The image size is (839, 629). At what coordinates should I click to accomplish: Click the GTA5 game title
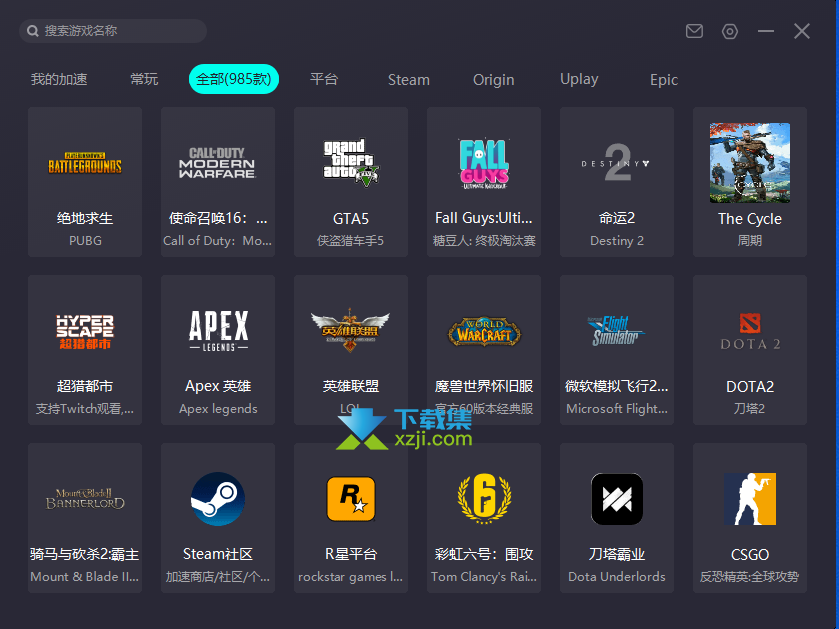pos(350,219)
